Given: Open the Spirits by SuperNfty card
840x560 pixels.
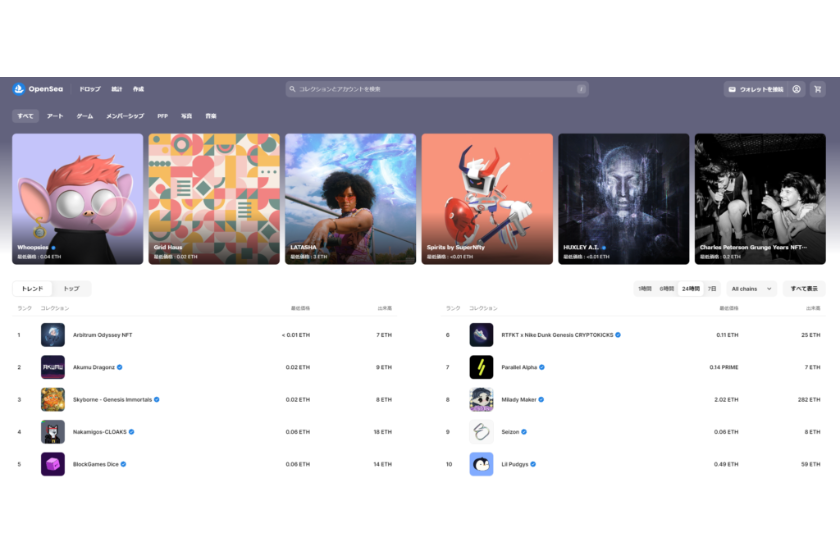Looking at the screenshot, I should (487, 199).
